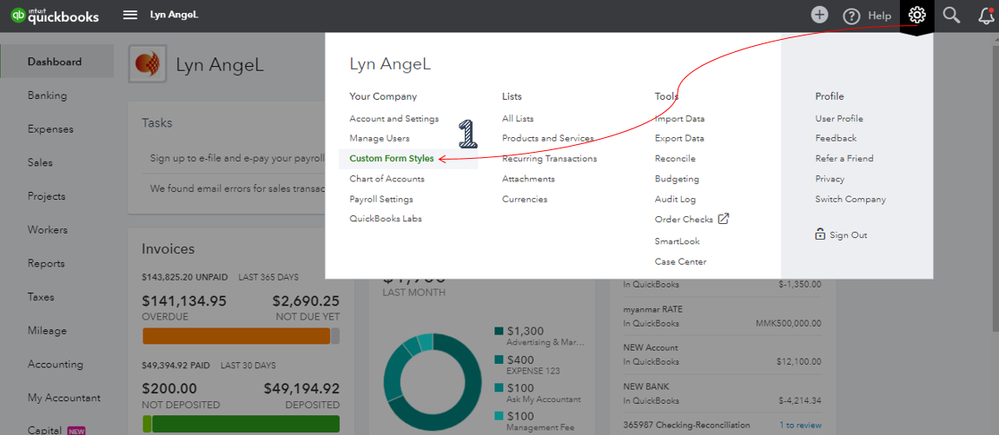
Task: Open Attachments list
Action: [528, 179]
